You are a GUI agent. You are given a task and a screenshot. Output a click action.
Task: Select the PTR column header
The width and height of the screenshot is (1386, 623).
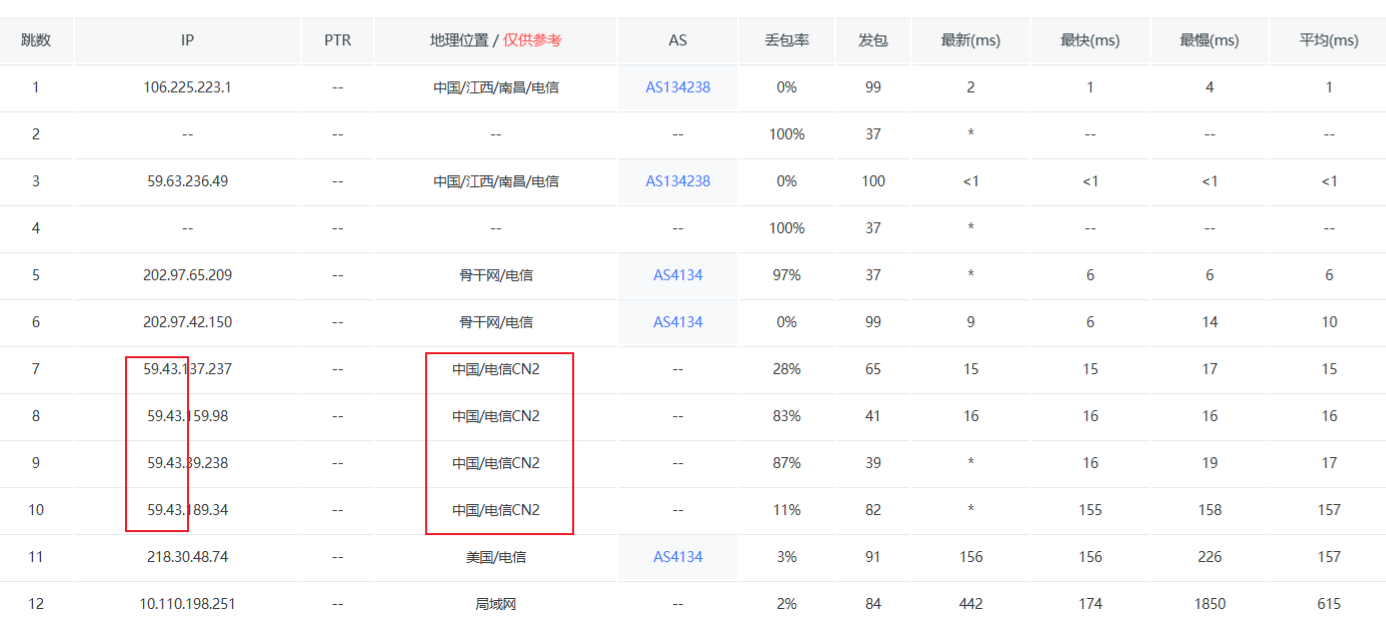click(x=338, y=40)
